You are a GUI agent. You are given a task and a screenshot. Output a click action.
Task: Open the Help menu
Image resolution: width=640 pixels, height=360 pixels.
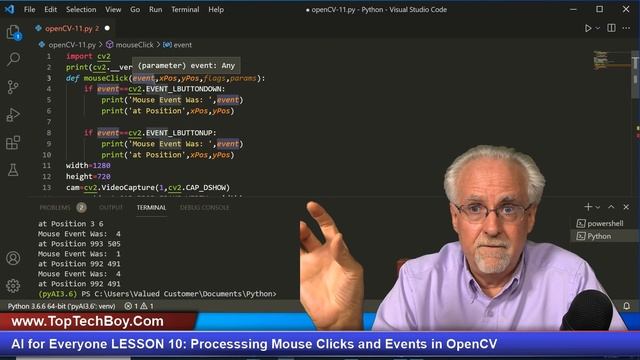click(216, 9)
